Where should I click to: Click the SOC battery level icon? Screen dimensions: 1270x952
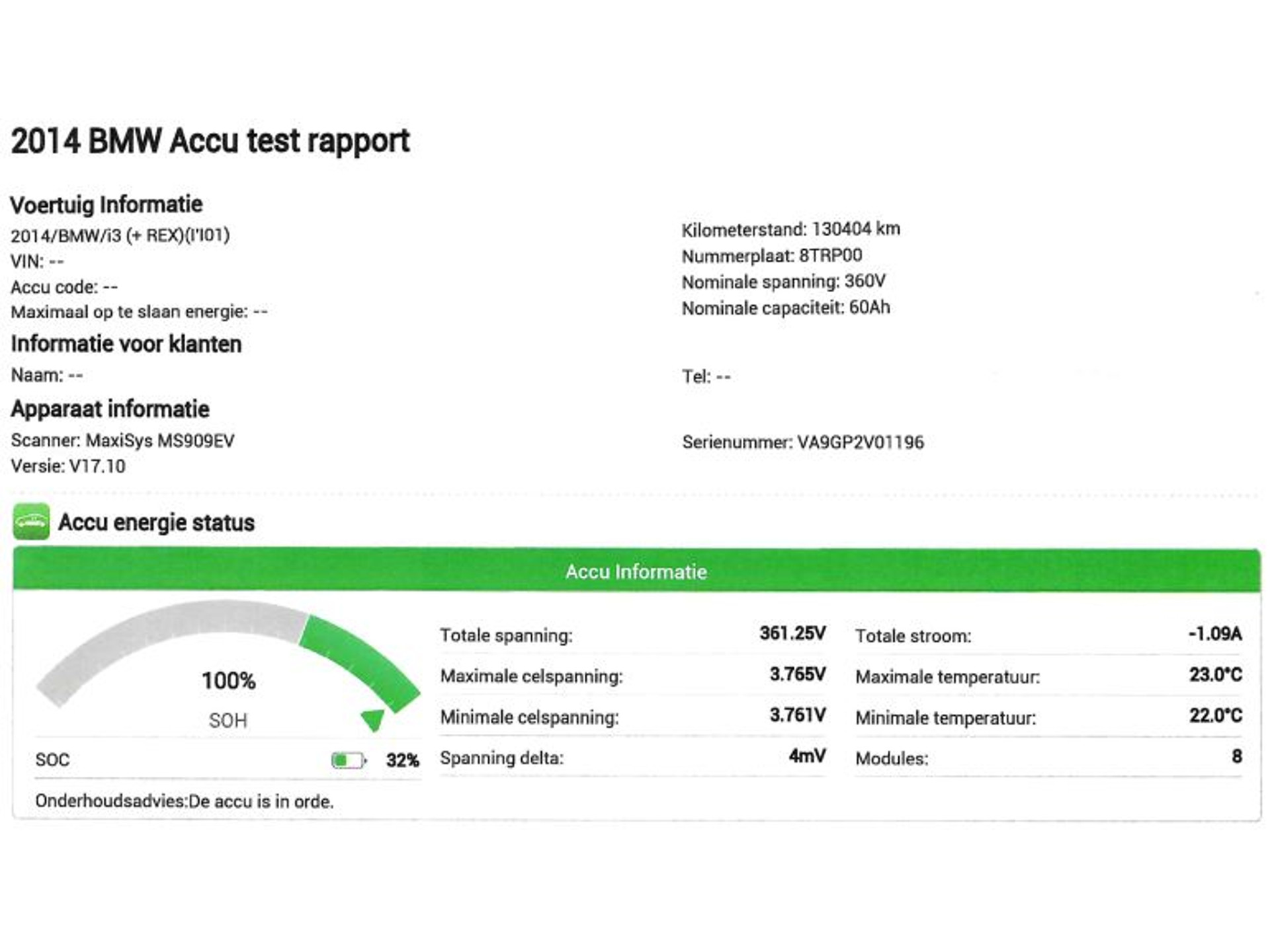pyautogui.click(x=348, y=760)
